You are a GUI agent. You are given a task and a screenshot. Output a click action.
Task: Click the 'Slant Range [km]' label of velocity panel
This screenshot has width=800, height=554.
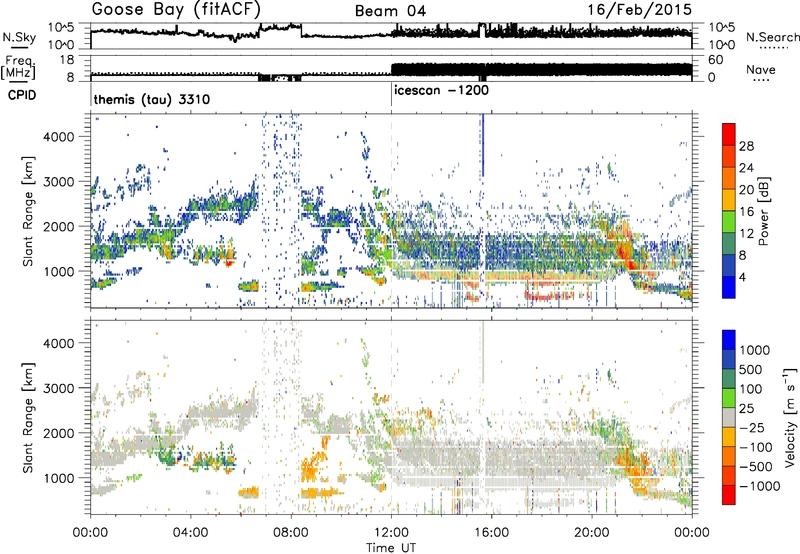[28, 417]
